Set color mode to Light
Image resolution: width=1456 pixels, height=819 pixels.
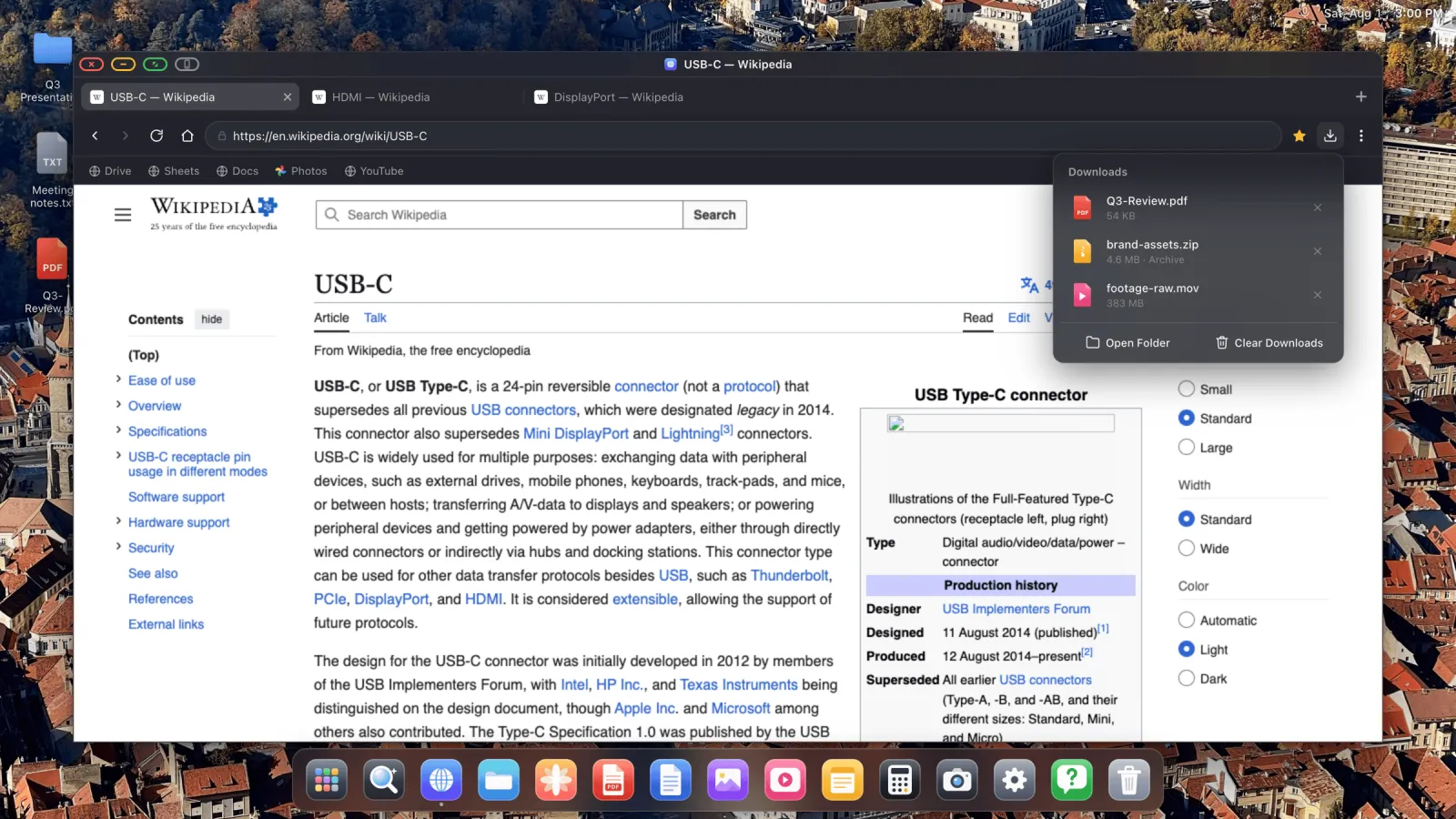coord(1187,649)
